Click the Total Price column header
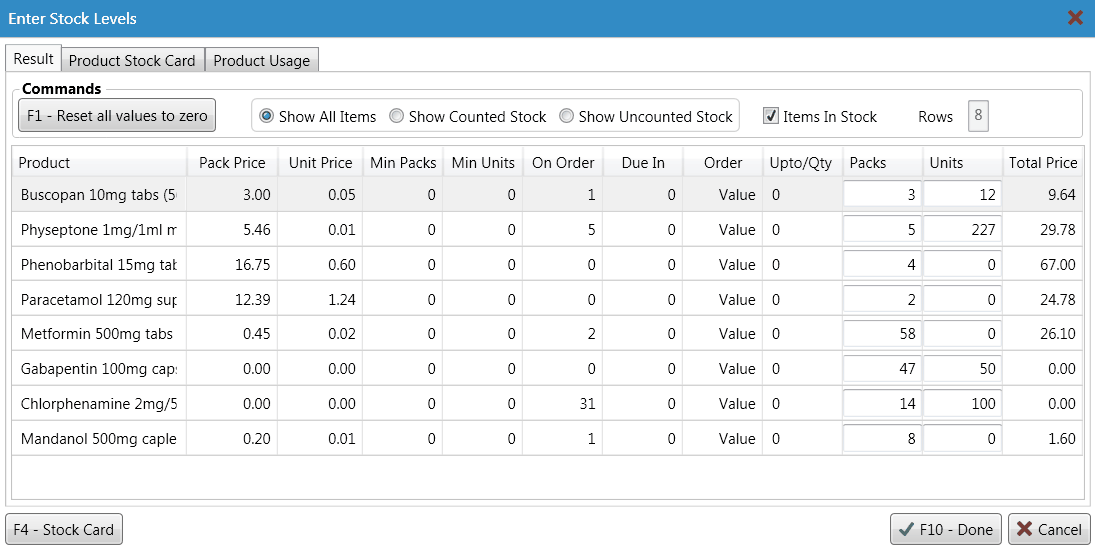Screen dimensions: 1095x551 [x=1043, y=163]
